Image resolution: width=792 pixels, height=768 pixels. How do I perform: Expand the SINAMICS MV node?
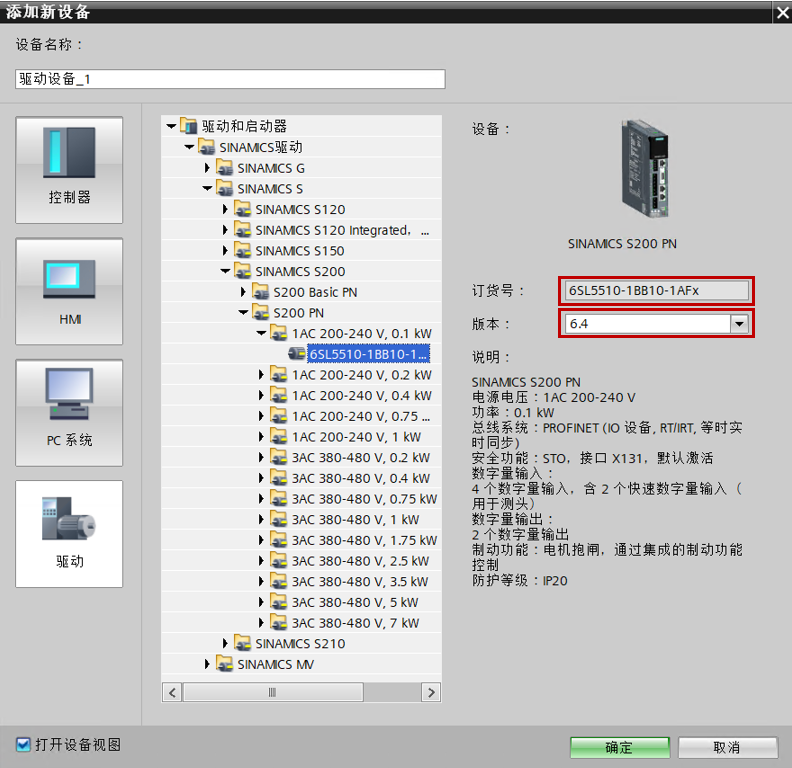(x=207, y=664)
